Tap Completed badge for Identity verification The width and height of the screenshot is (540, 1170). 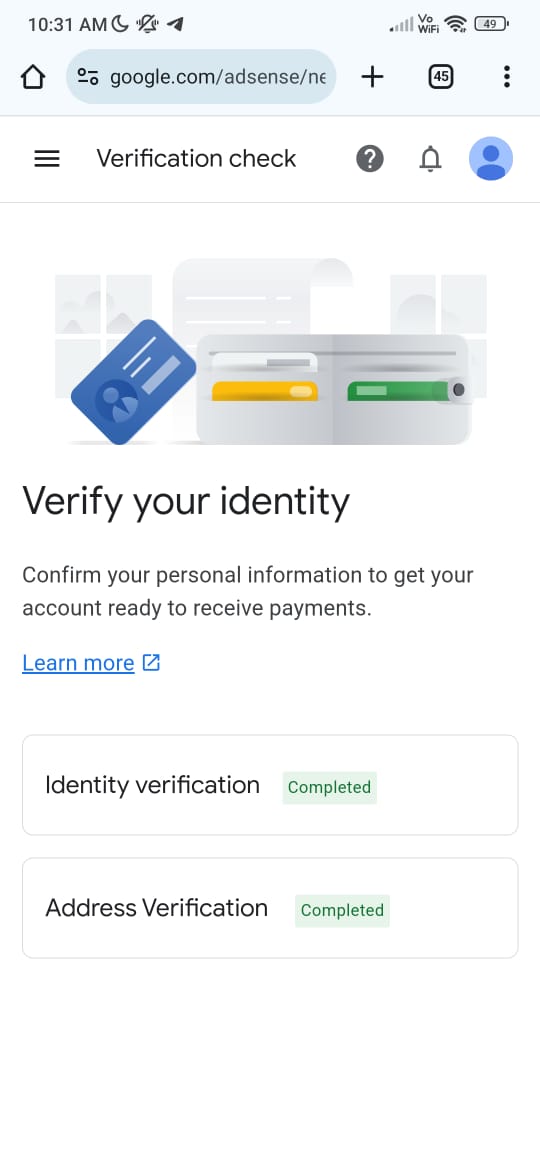click(330, 787)
